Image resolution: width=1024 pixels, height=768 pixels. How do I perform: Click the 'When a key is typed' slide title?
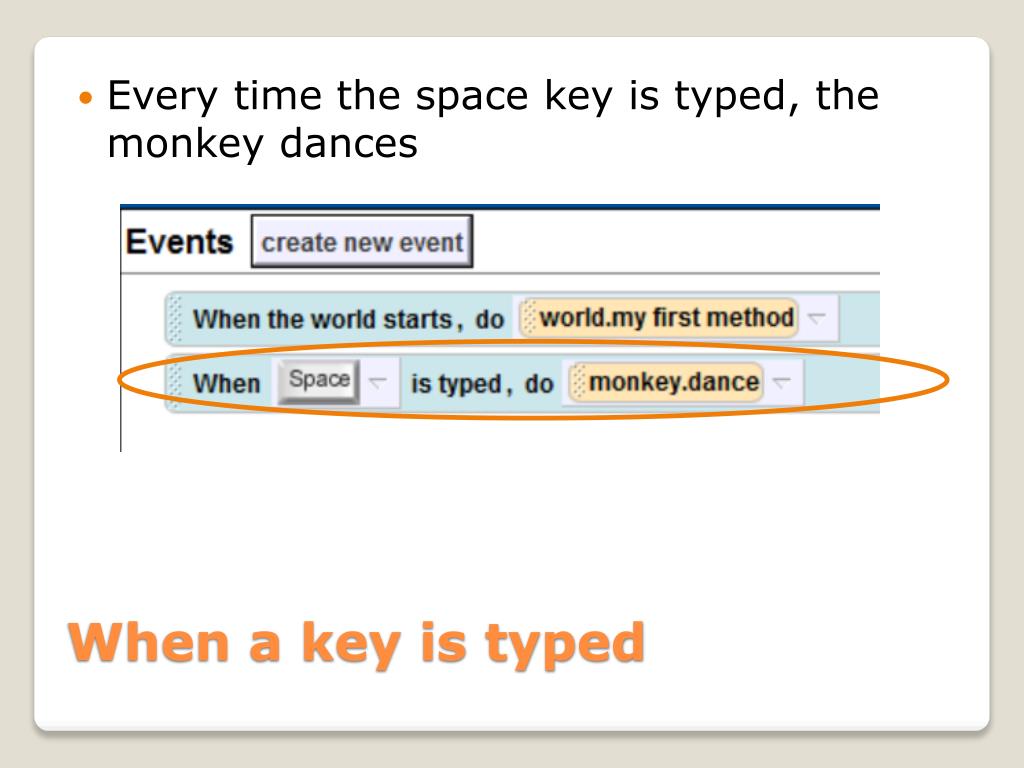pyautogui.click(x=357, y=644)
